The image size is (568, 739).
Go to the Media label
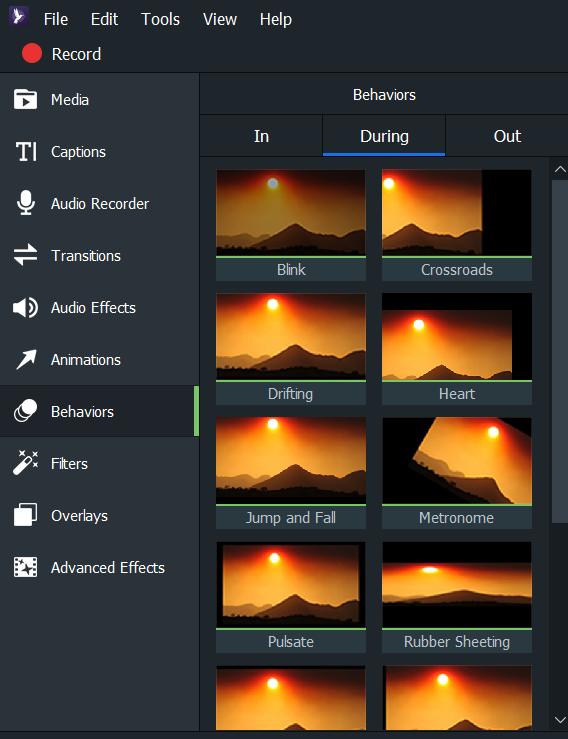(x=70, y=100)
